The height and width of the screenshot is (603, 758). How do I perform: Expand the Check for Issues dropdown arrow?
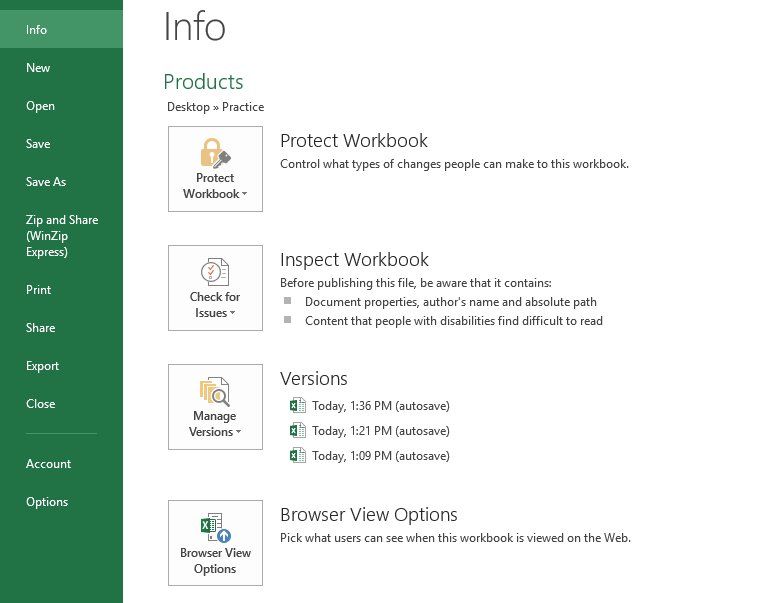233,313
